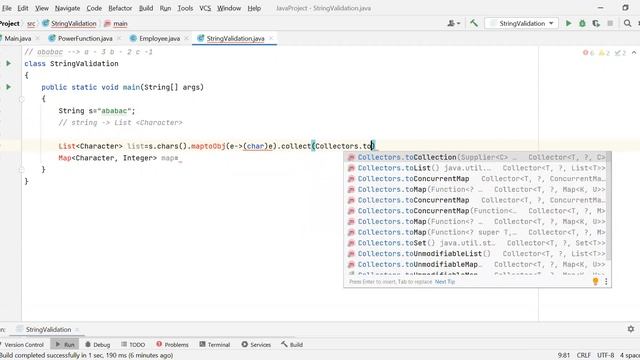Open the Tools menu
This screenshot has height=360, width=640.
click(185, 8)
